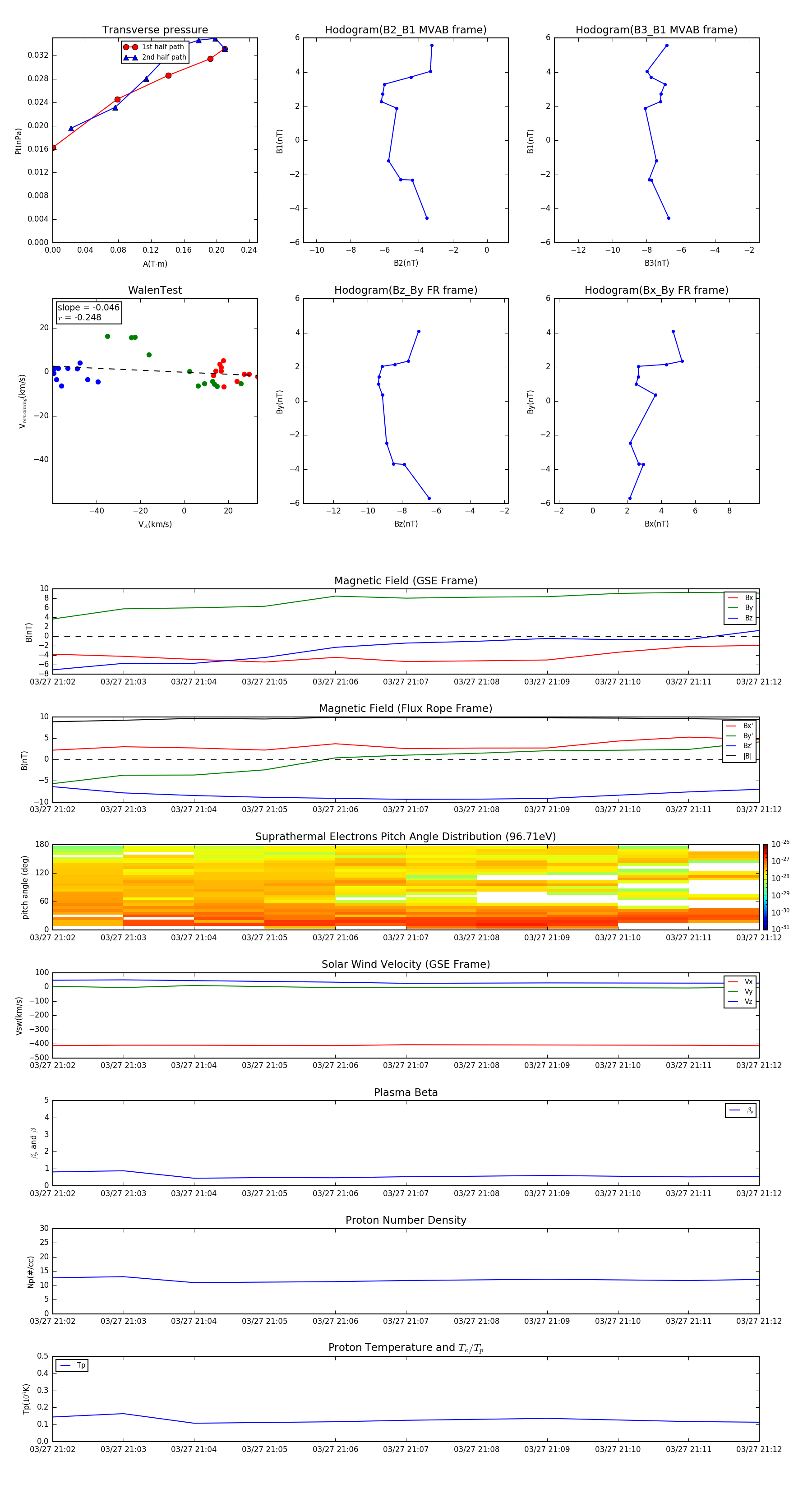Viewport: 812px width, 1489px height.
Task: Select the "2nd half path" legend entry
Action: (x=155, y=57)
